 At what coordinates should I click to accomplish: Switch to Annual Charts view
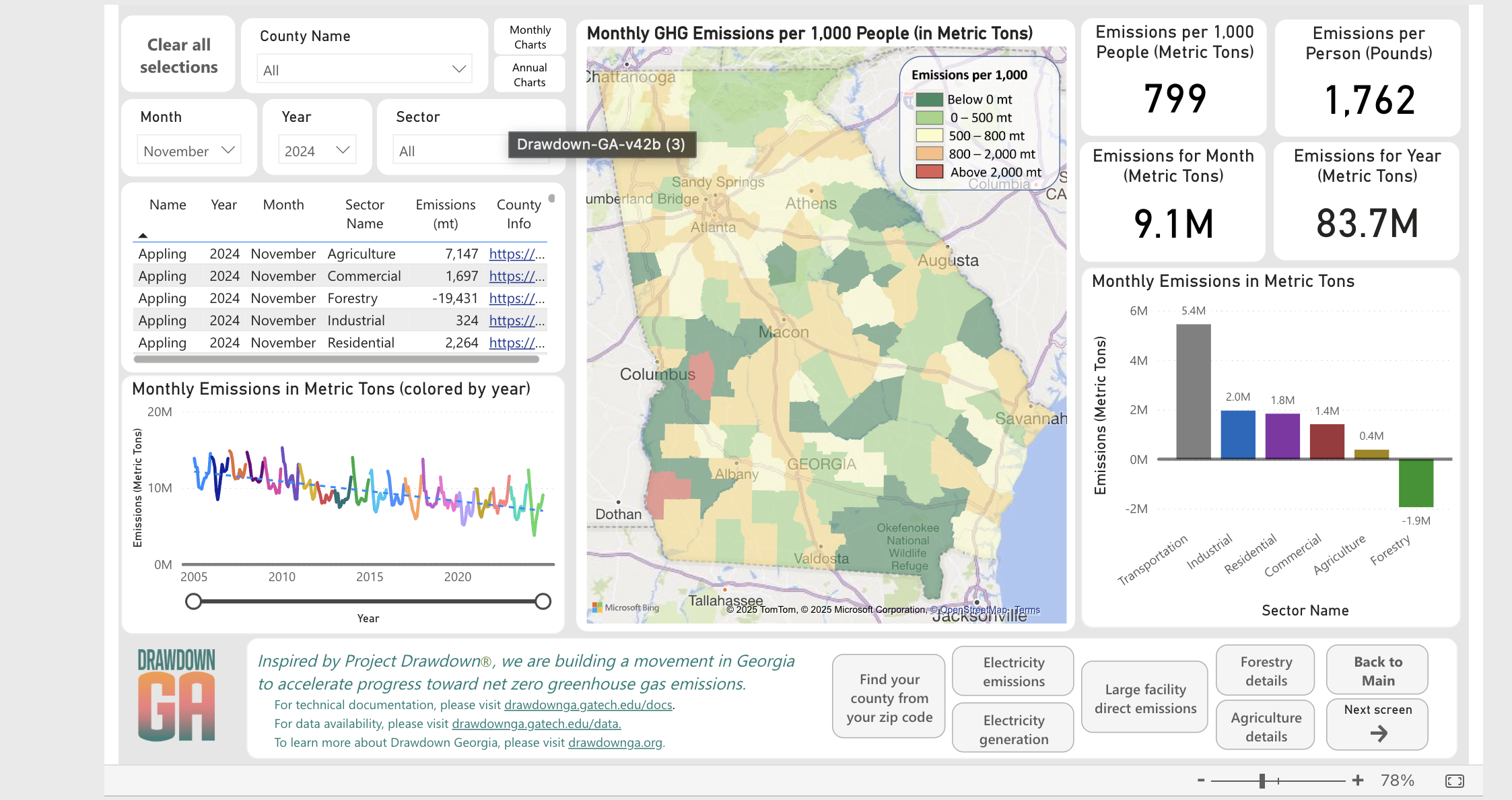point(530,75)
